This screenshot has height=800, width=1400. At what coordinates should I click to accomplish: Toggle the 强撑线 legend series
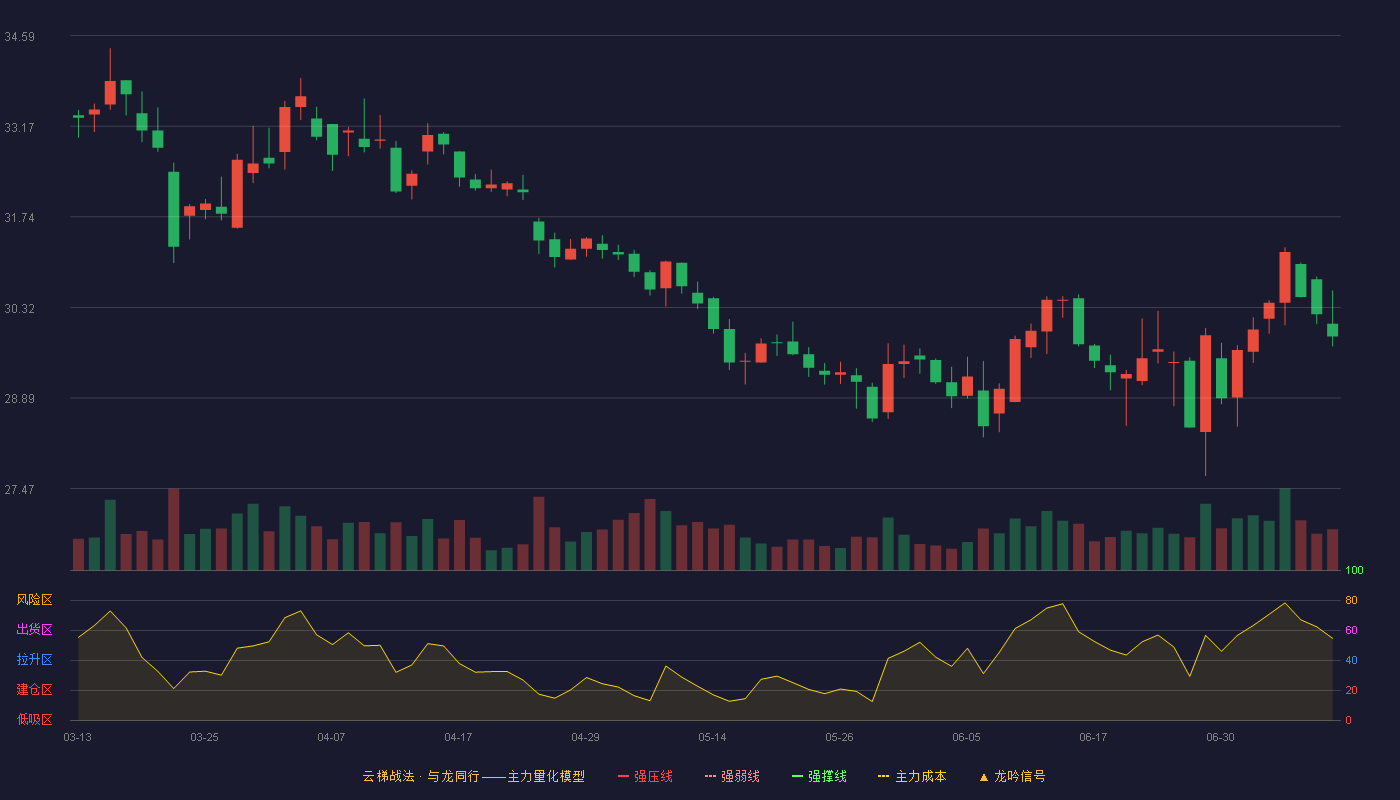tap(819, 776)
